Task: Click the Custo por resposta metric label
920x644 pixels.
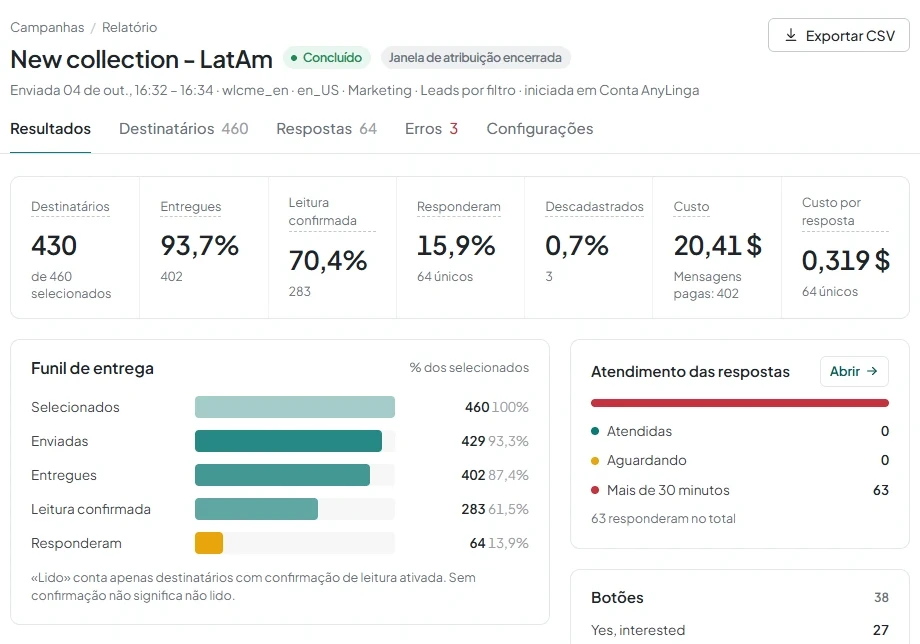Action: point(831,212)
